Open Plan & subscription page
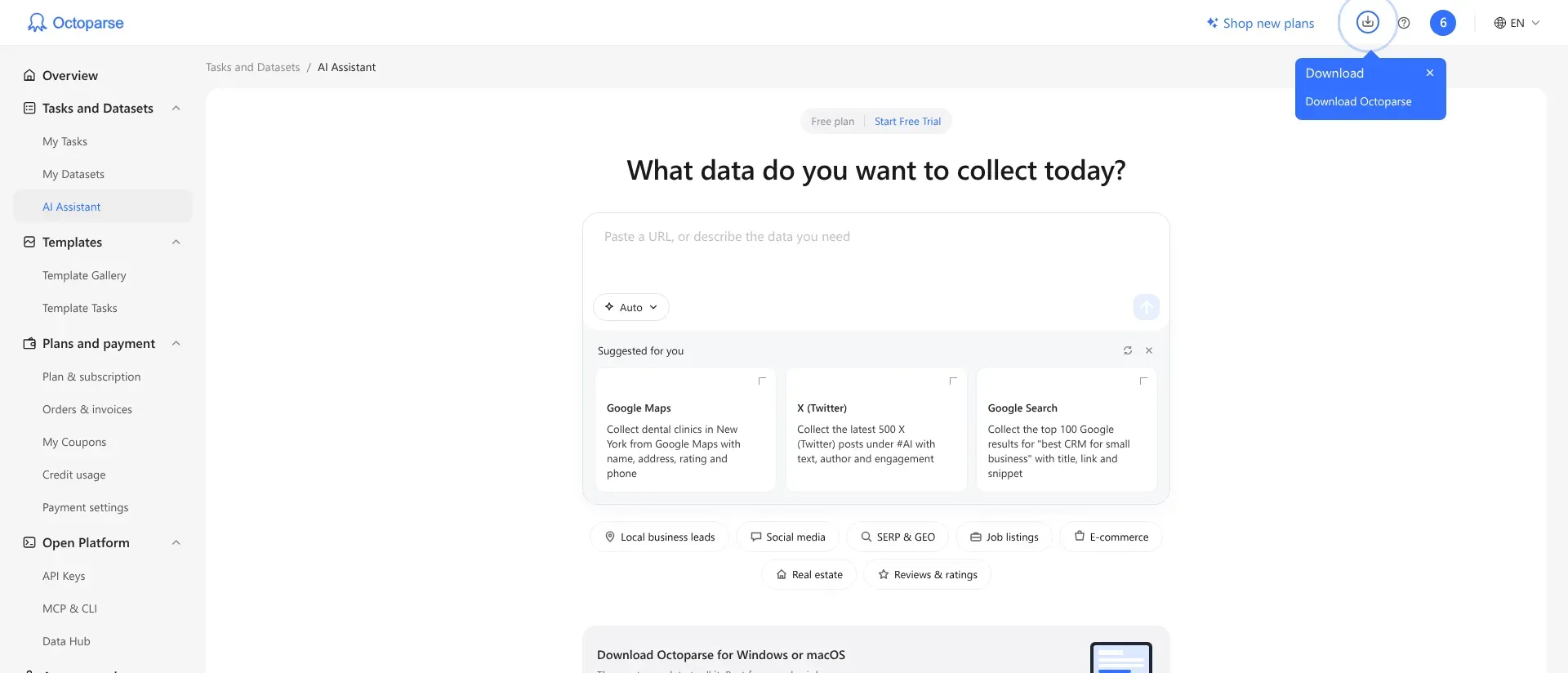Image resolution: width=1568 pixels, height=673 pixels. click(103, 377)
